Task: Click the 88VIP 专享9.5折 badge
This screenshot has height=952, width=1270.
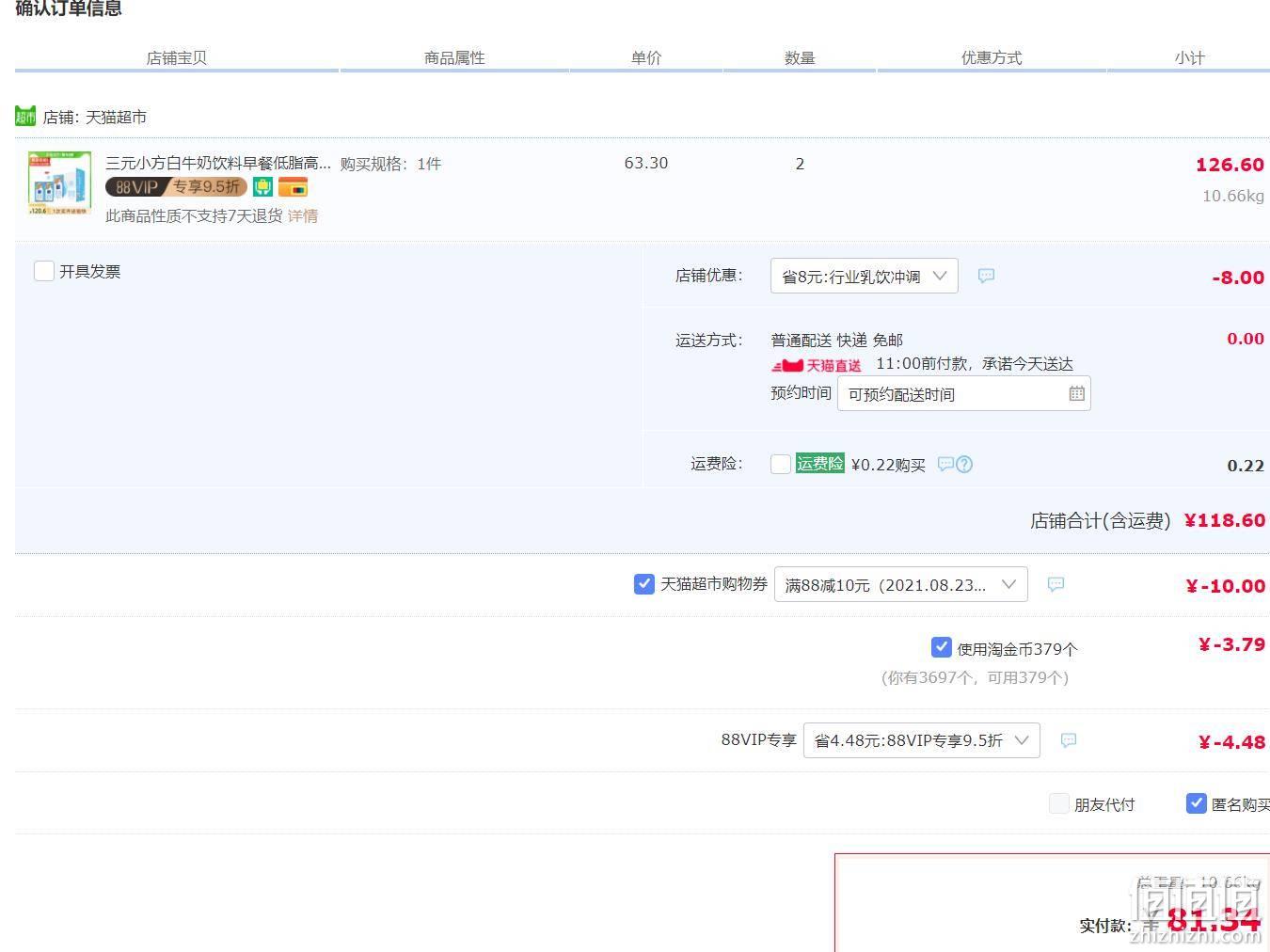Action: pyautogui.click(x=176, y=187)
